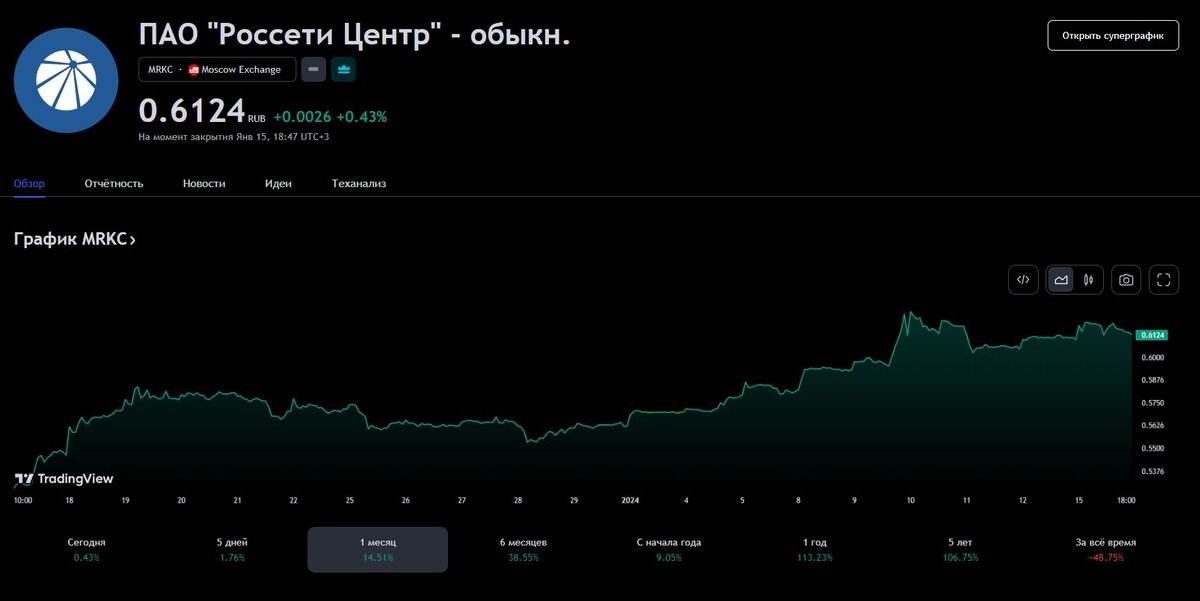Click the 0.5376 price axis label
This screenshot has width=1200, height=601.
coord(1152,471)
